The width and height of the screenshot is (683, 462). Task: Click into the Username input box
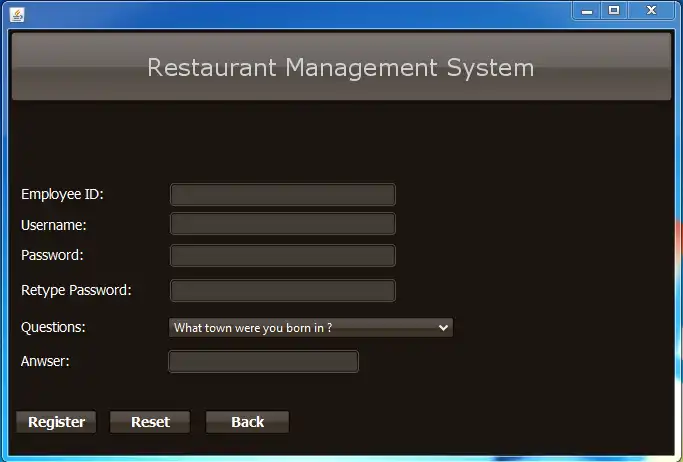(x=283, y=224)
